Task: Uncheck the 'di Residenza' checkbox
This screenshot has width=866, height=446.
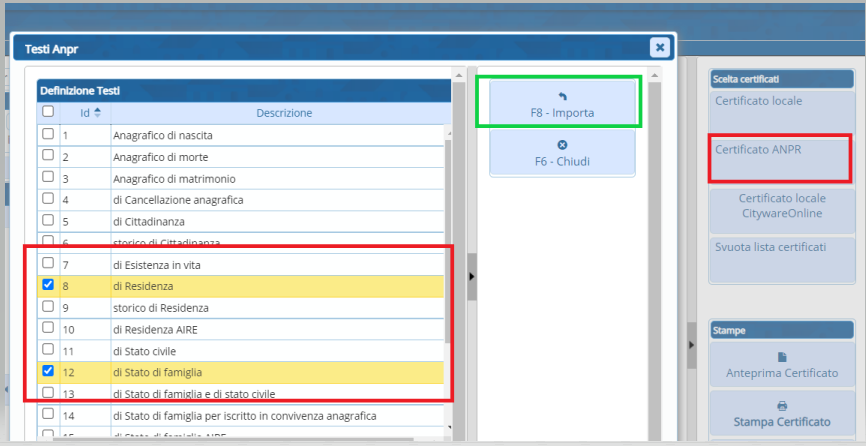Action: pyautogui.click(x=48, y=285)
